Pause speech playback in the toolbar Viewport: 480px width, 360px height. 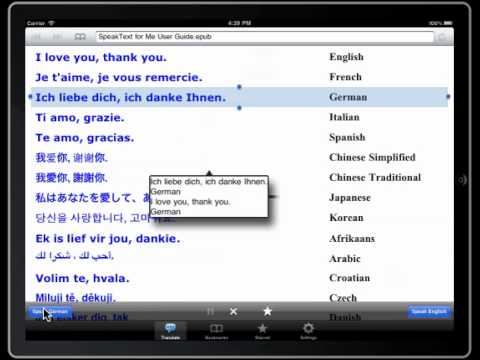click(210, 312)
